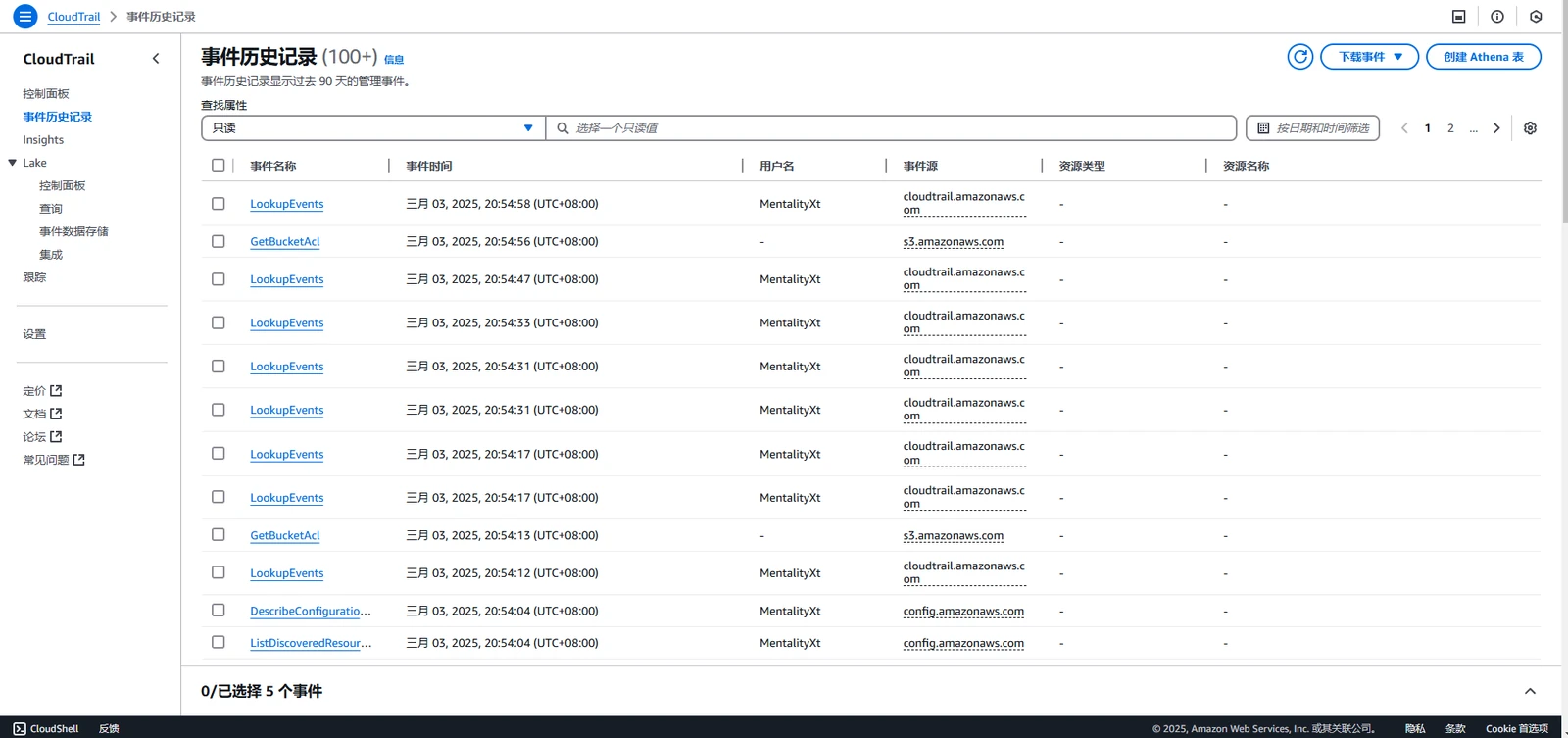
Task: Open the pagination ellipsis for more pages
Action: pos(1473,128)
